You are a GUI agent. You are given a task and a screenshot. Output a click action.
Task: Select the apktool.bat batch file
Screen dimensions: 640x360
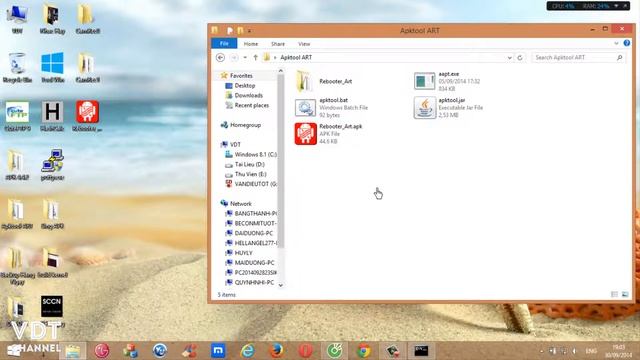tap(331, 108)
